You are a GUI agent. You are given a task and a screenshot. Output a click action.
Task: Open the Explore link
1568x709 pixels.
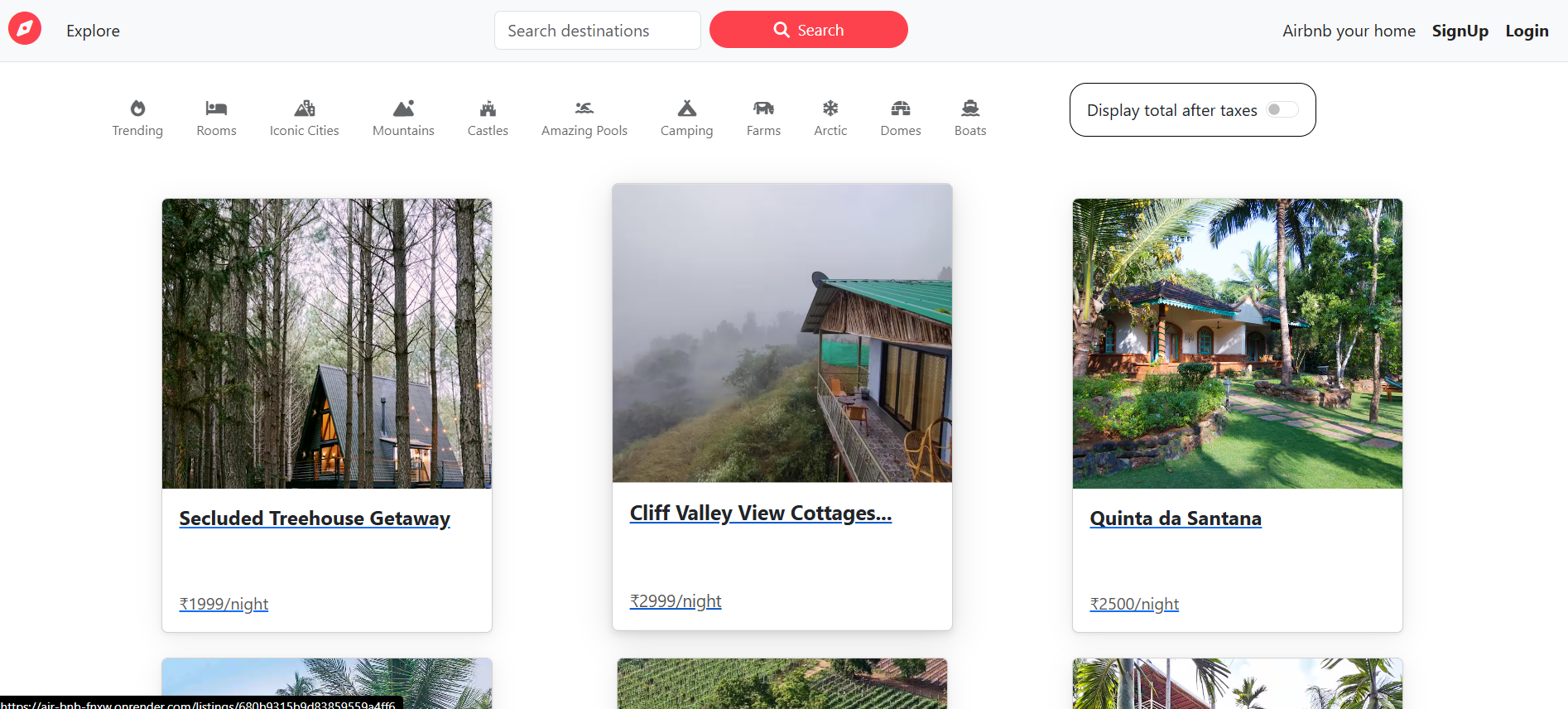(93, 31)
